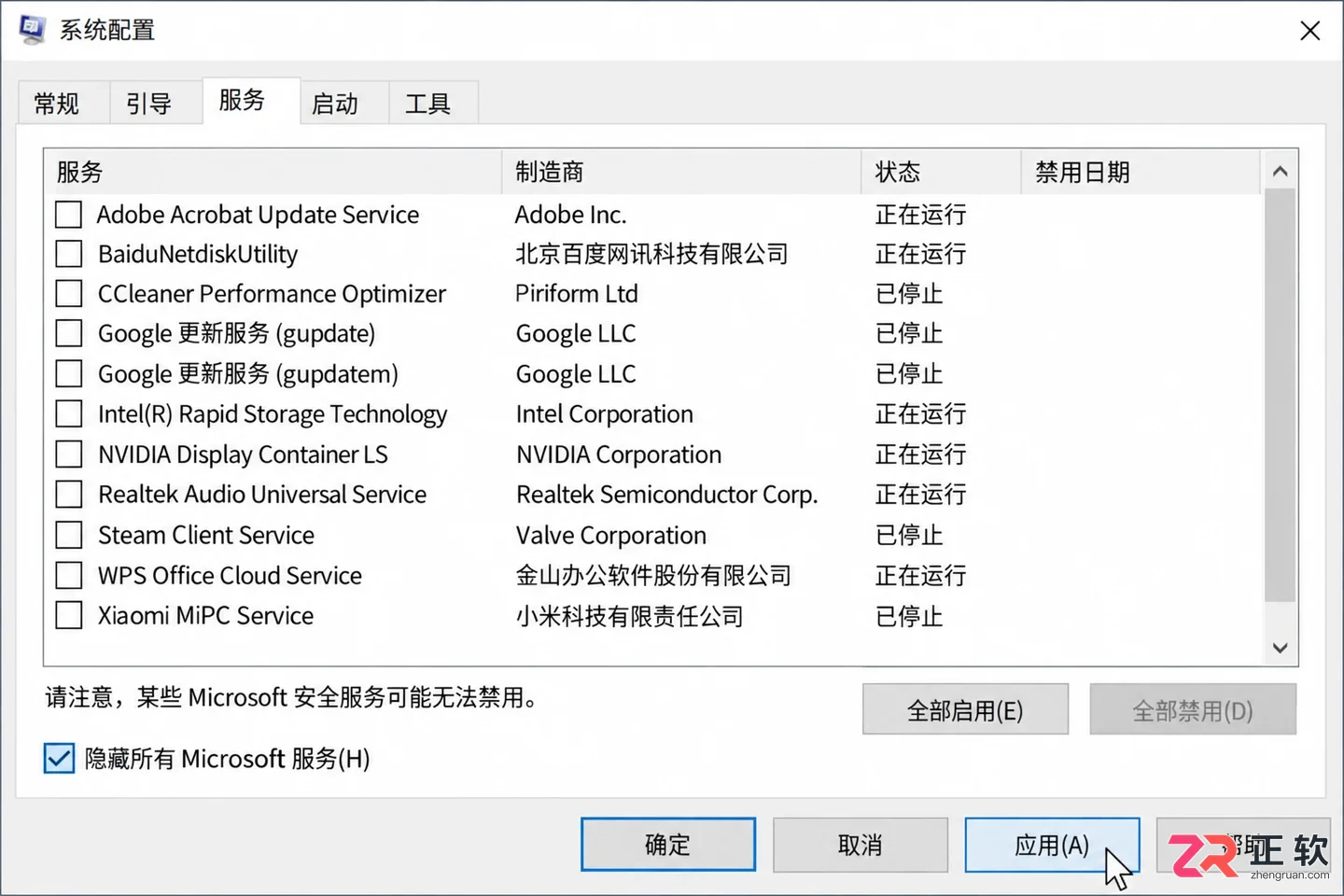Screen dimensions: 1344x896
Task: Click the Valve Corporation manufacturer cell
Action: [x=611, y=535]
